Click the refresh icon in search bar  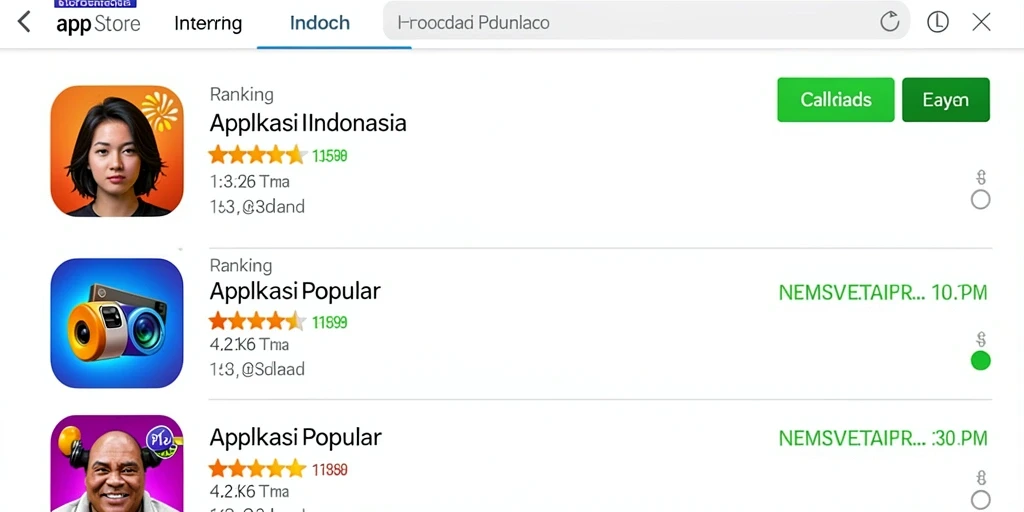pyautogui.click(x=889, y=22)
